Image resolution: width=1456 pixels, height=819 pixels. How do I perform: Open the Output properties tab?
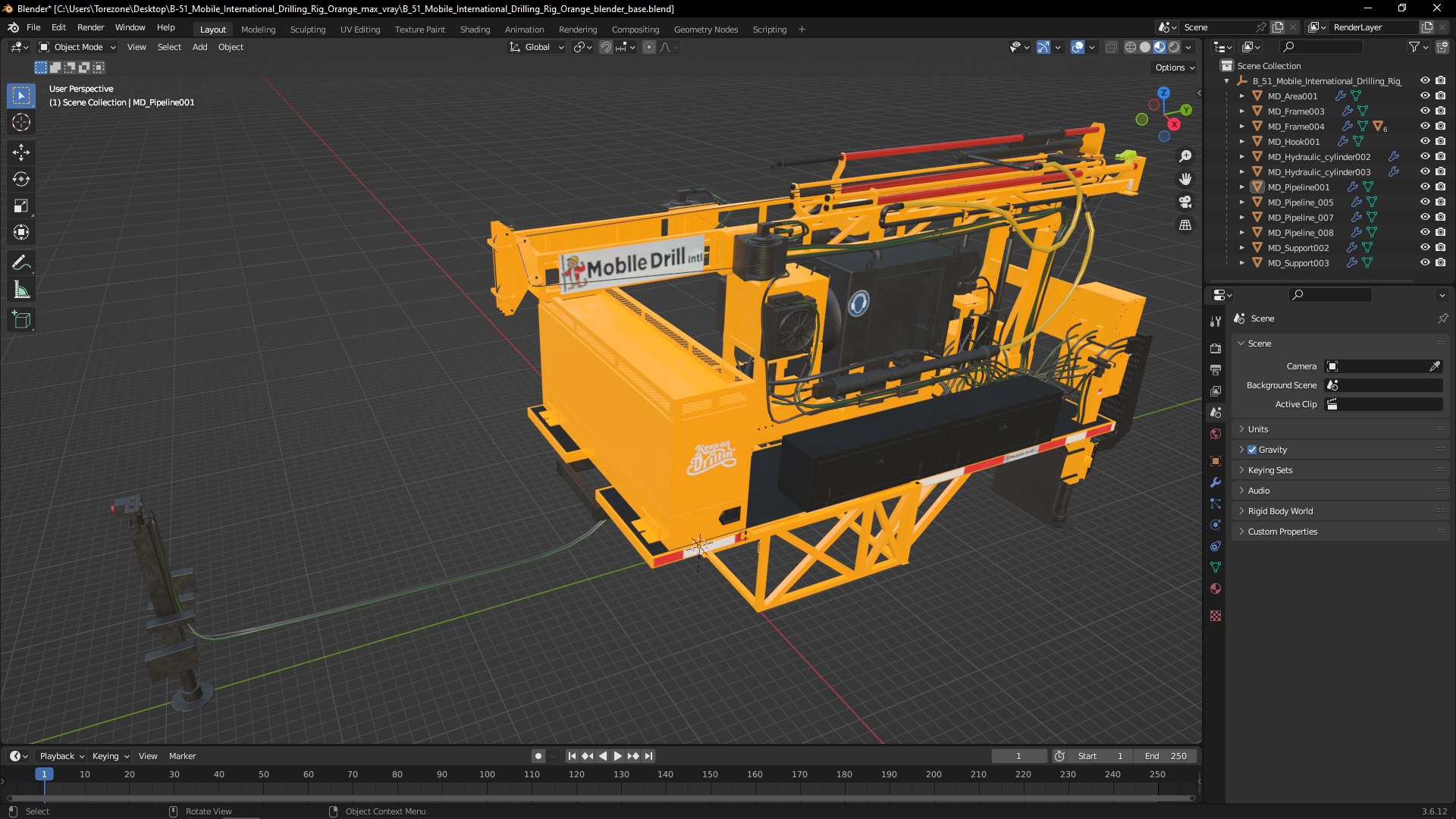pyautogui.click(x=1216, y=369)
